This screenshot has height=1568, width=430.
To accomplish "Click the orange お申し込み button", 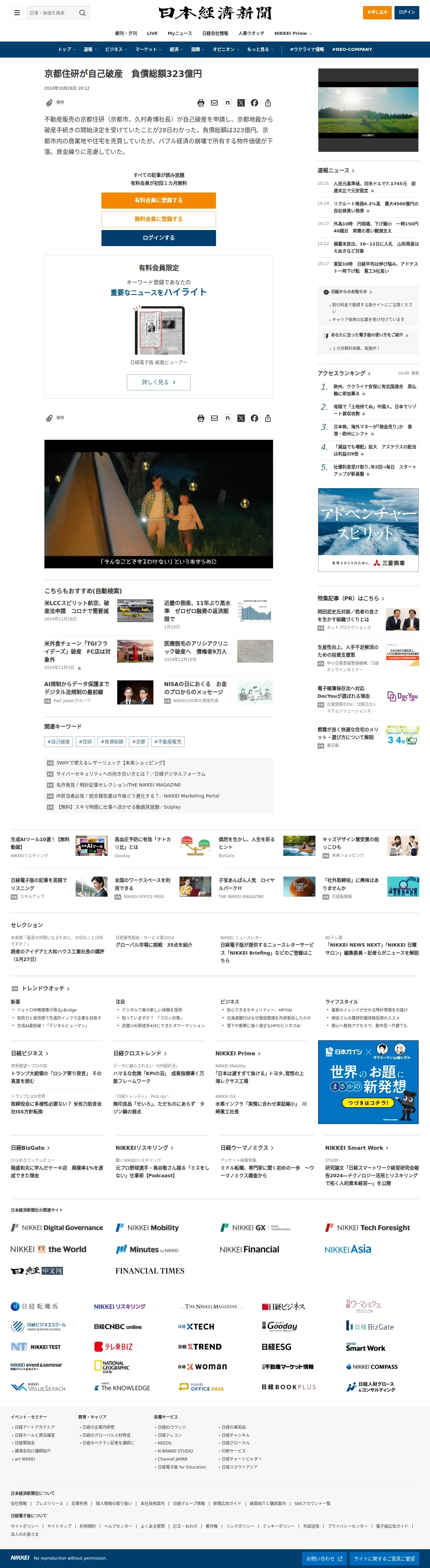I will point(377,12).
